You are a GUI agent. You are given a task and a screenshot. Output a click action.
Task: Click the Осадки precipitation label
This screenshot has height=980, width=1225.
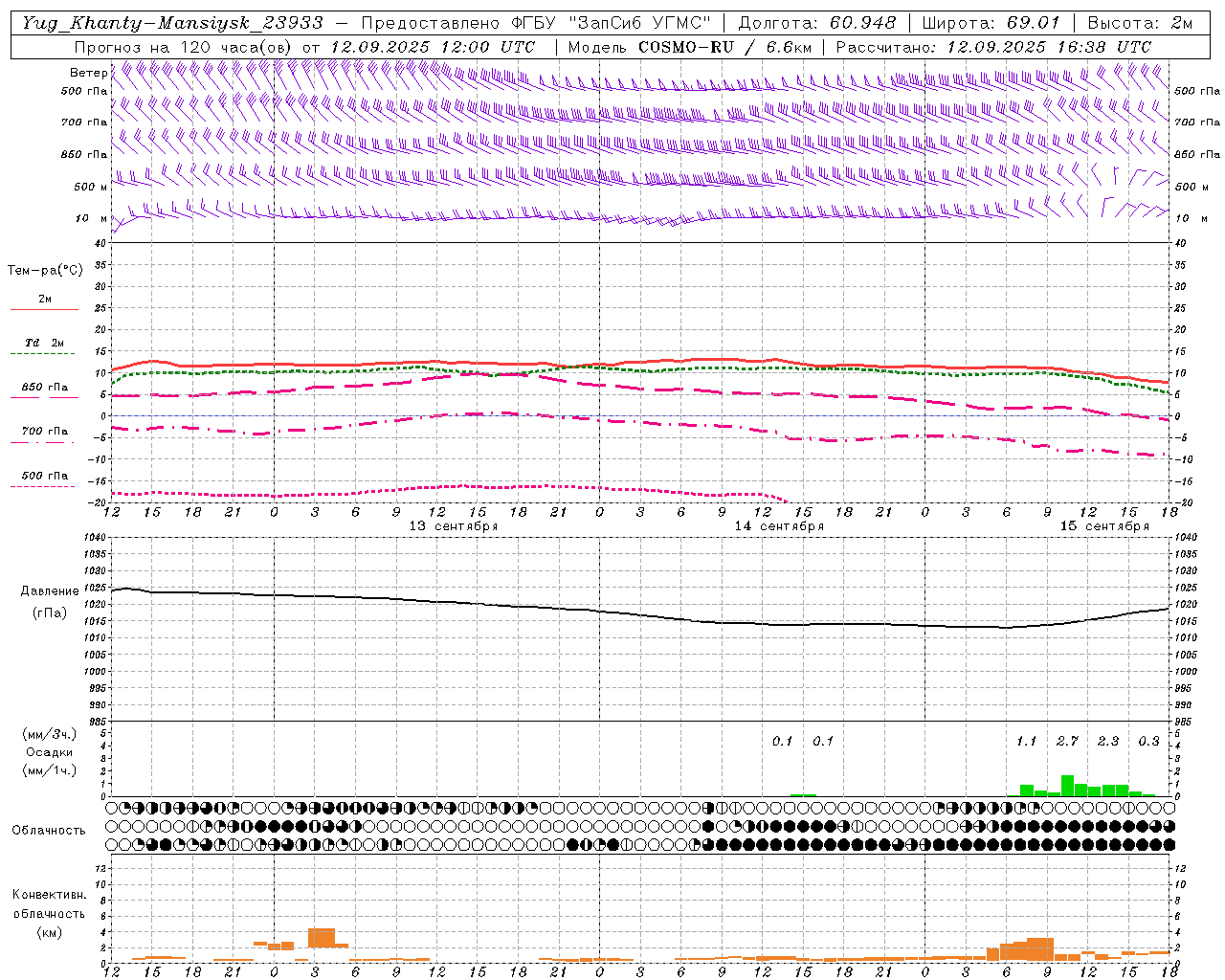[x=49, y=752]
